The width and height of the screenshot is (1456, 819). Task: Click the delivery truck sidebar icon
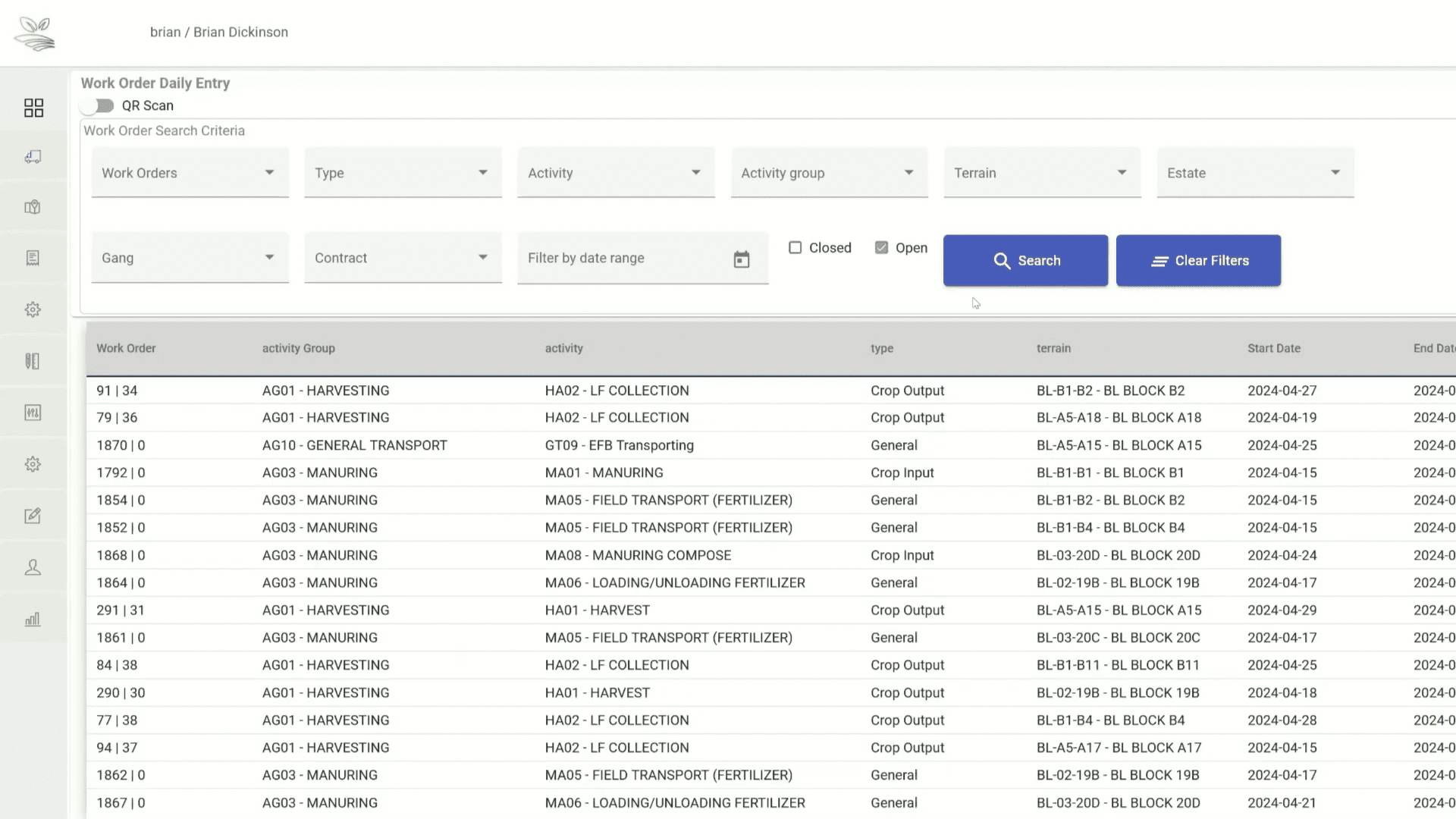point(33,157)
